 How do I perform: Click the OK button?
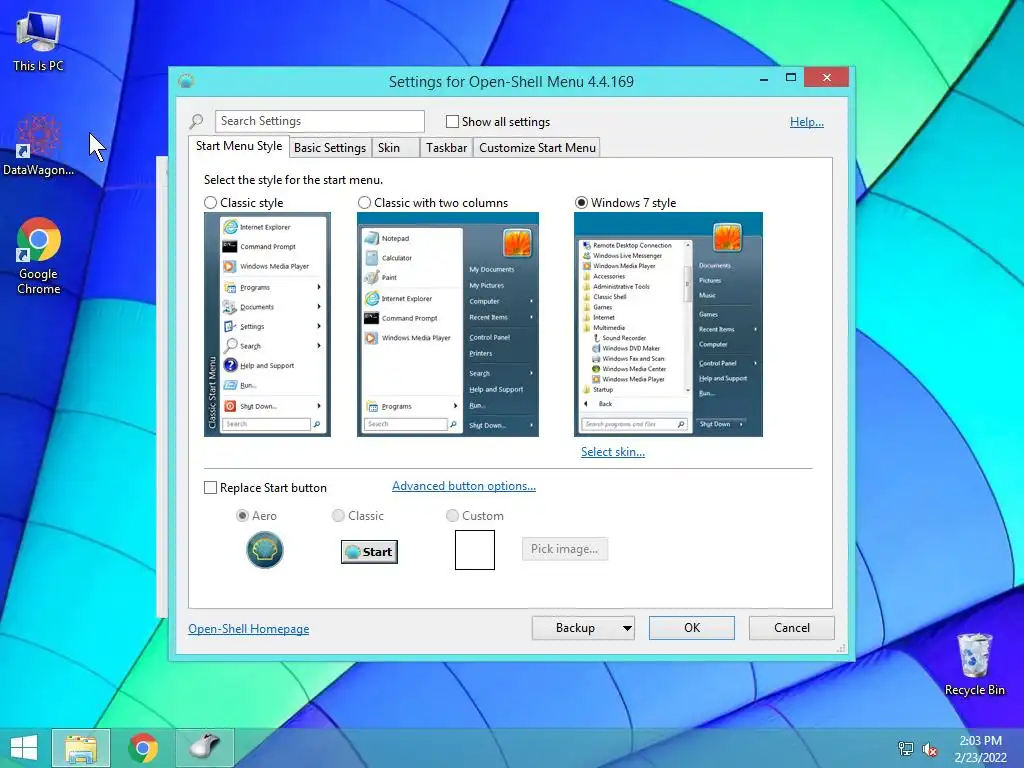(692, 628)
